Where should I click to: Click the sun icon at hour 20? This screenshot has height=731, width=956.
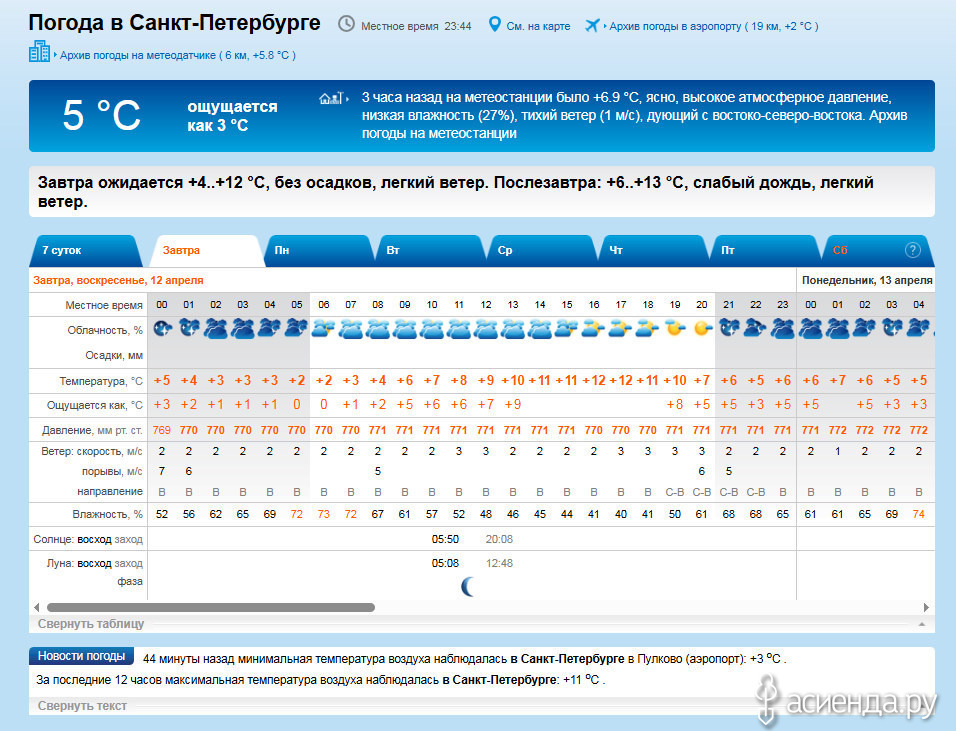pos(702,328)
